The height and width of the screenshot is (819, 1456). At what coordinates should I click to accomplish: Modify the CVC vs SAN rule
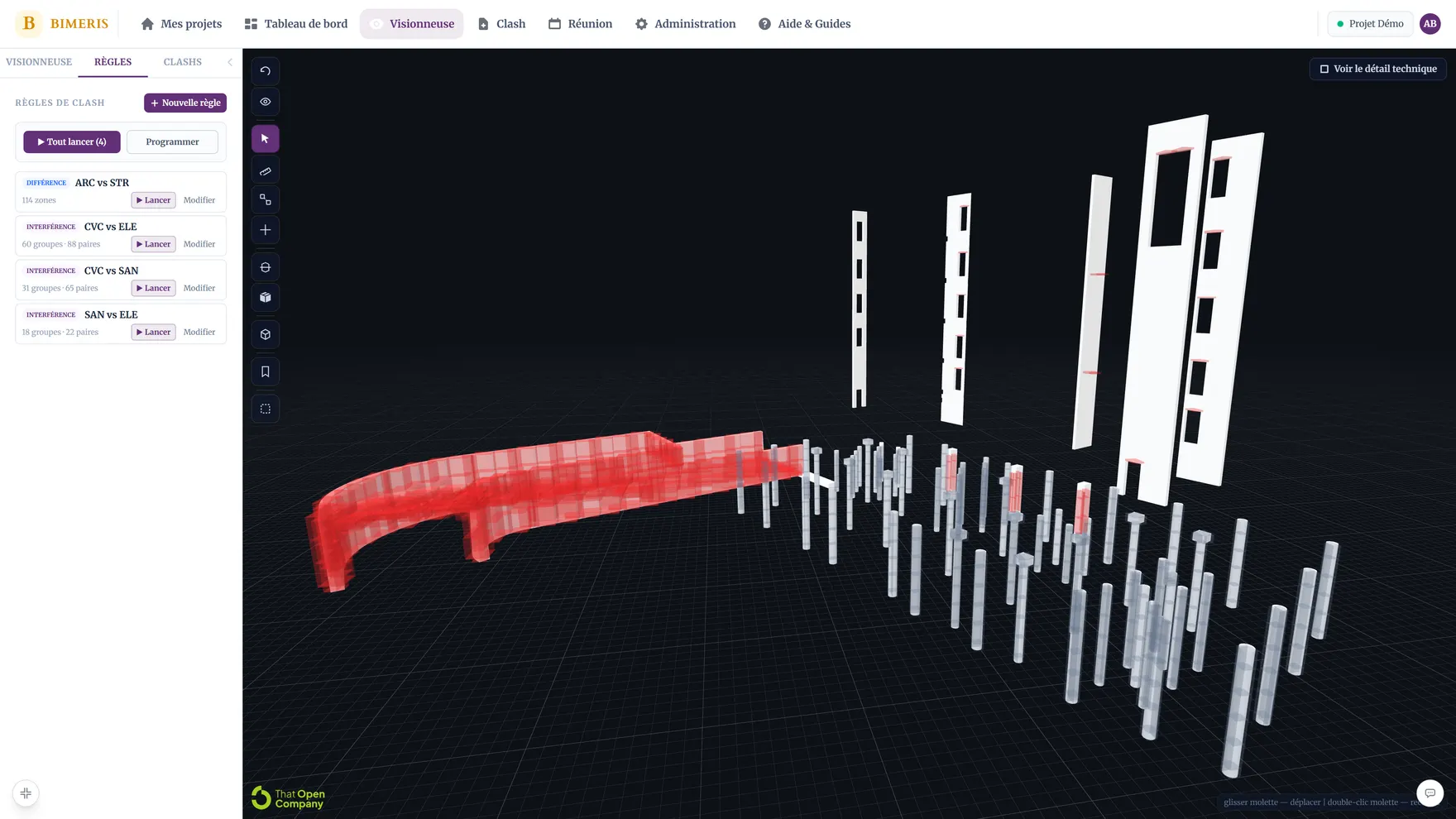coord(199,288)
